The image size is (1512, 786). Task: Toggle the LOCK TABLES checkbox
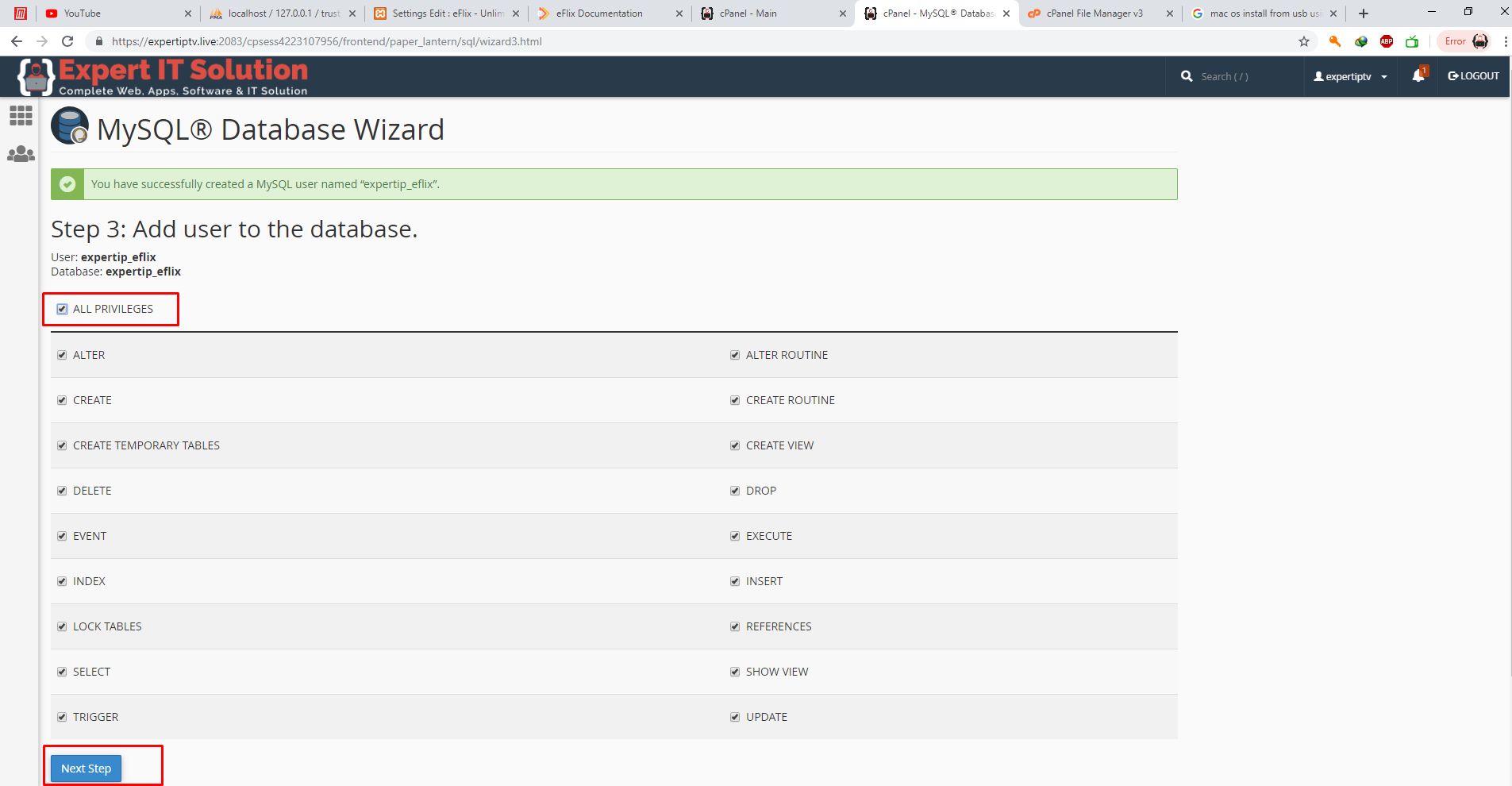coord(62,626)
